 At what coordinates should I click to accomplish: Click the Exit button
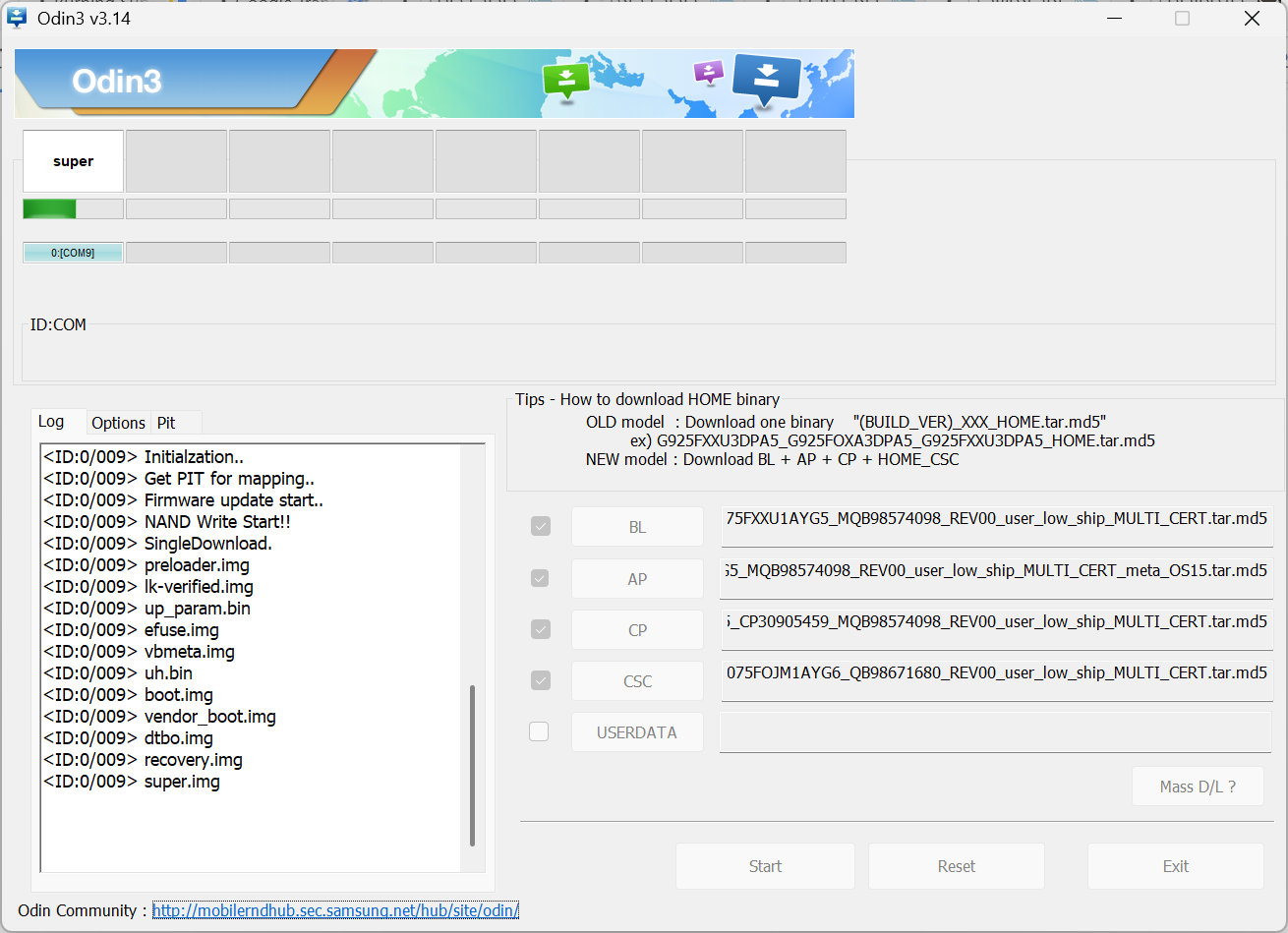click(1175, 866)
